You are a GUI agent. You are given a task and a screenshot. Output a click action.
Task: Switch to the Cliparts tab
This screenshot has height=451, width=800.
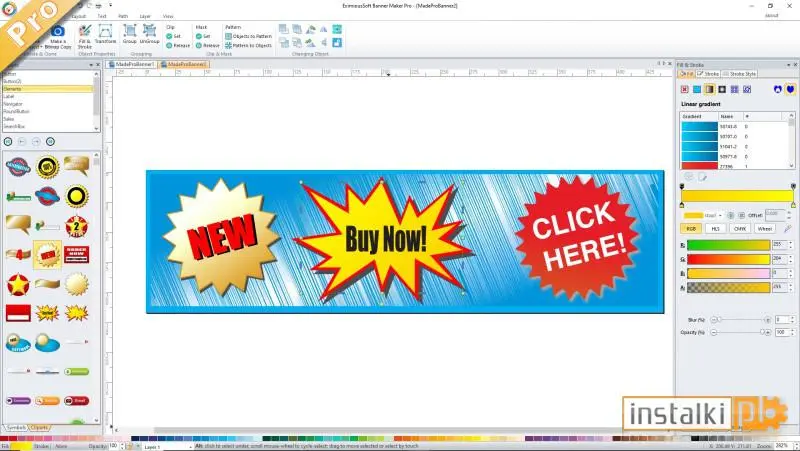click(x=39, y=428)
